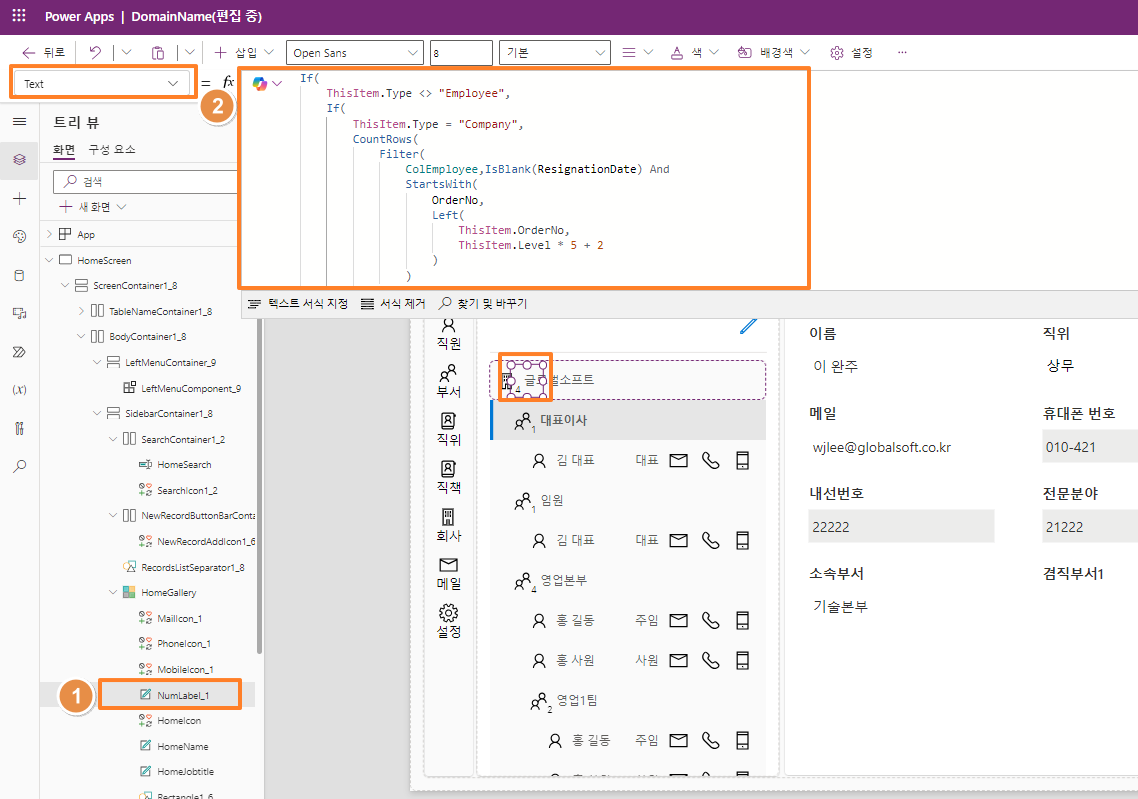Image resolution: width=1138 pixels, height=799 pixels.
Task: Click the 직위 position menu icon
Action: coord(449,429)
